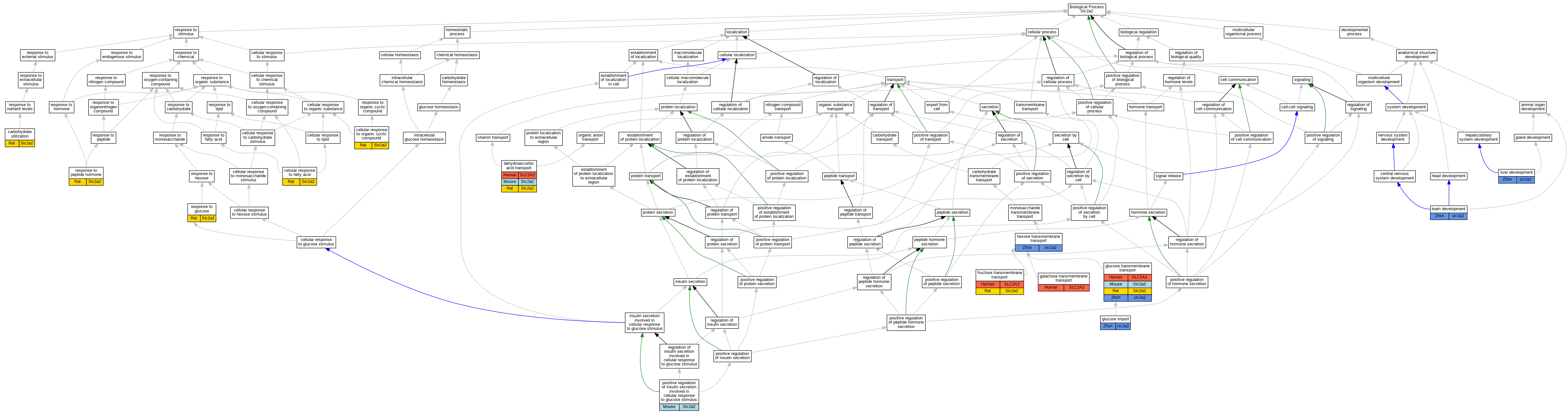
Task: Select 'cellular macromolecule localization' node
Action: [x=688, y=80]
